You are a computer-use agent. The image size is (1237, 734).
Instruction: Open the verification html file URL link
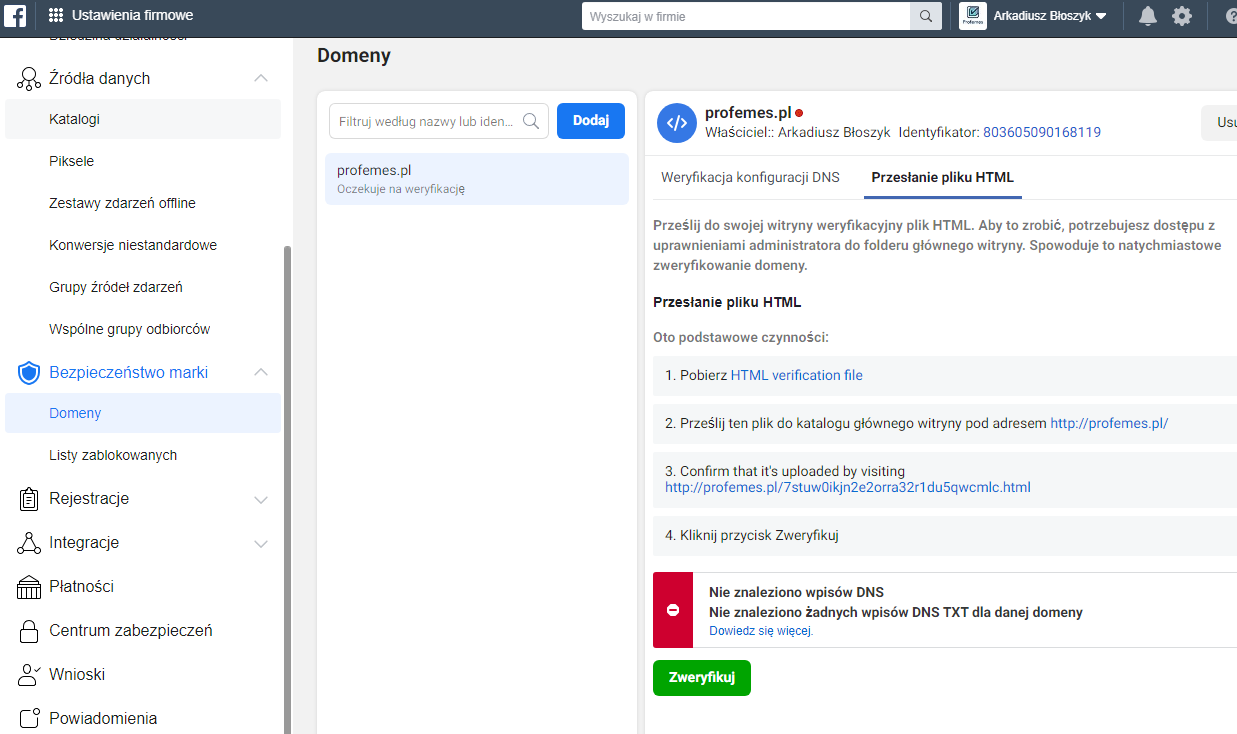[x=848, y=488]
